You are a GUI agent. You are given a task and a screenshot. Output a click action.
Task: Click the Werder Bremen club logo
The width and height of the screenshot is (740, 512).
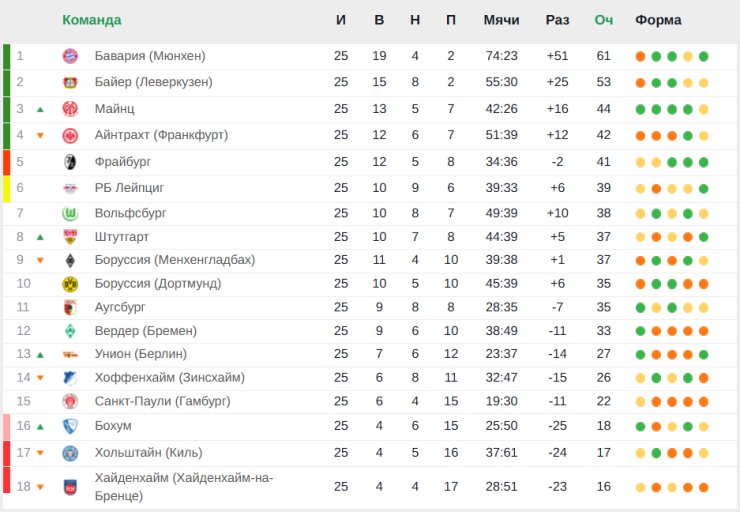tap(70, 331)
